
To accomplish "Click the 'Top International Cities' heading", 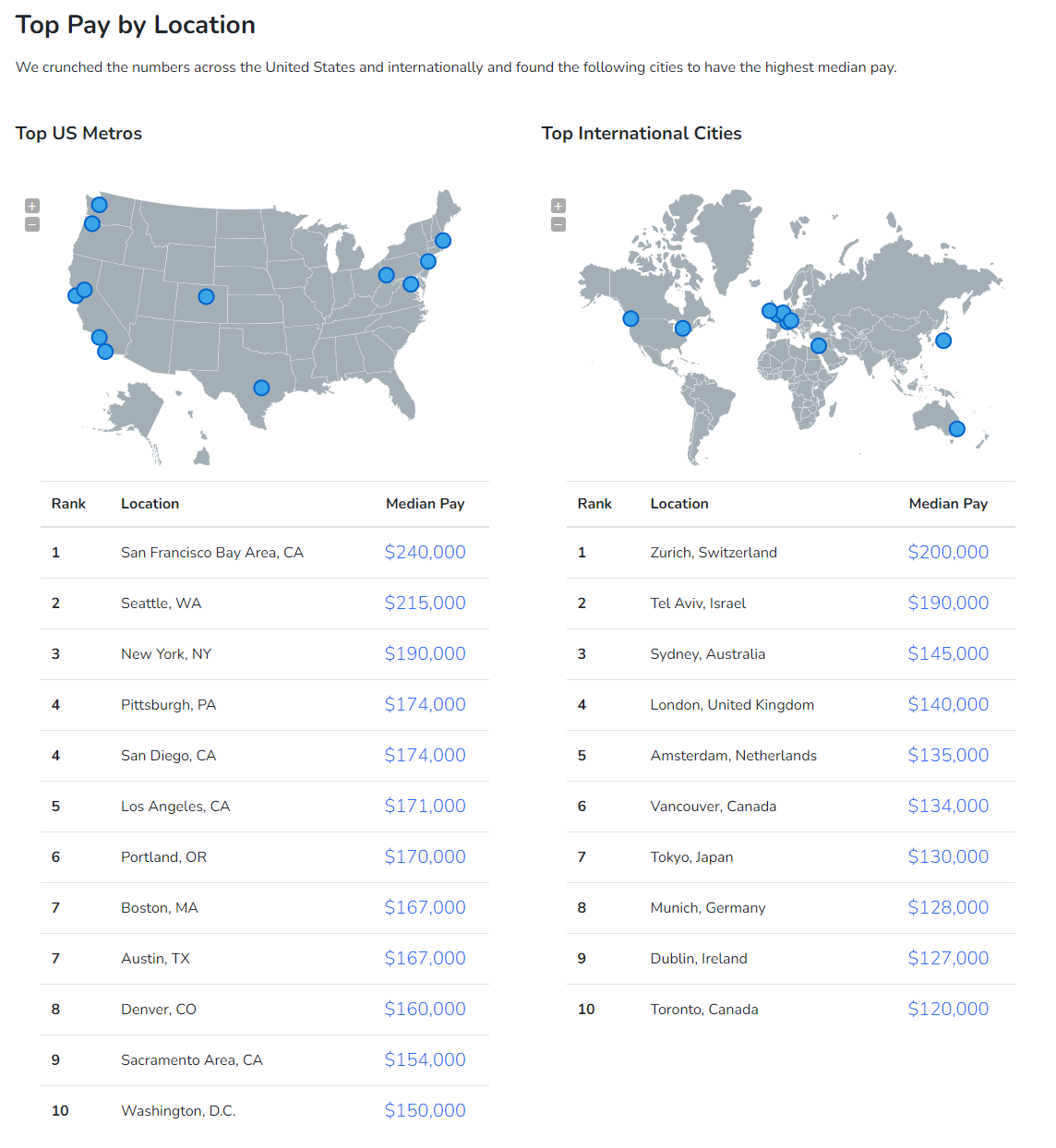I will (x=642, y=133).
